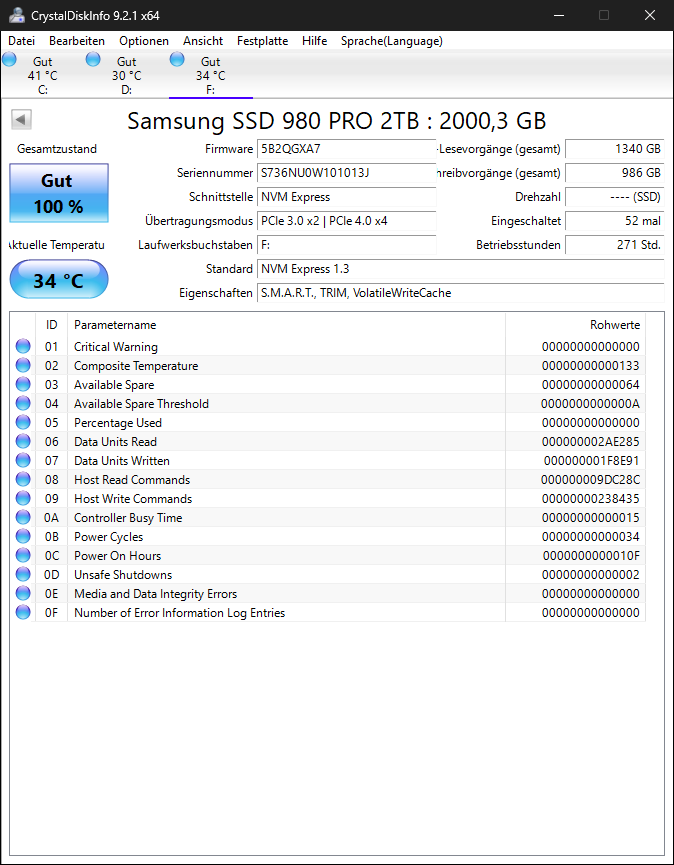Open the Datei menu
Screen dimensions: 674x865
pyautogui.click(x=22, y=41)
